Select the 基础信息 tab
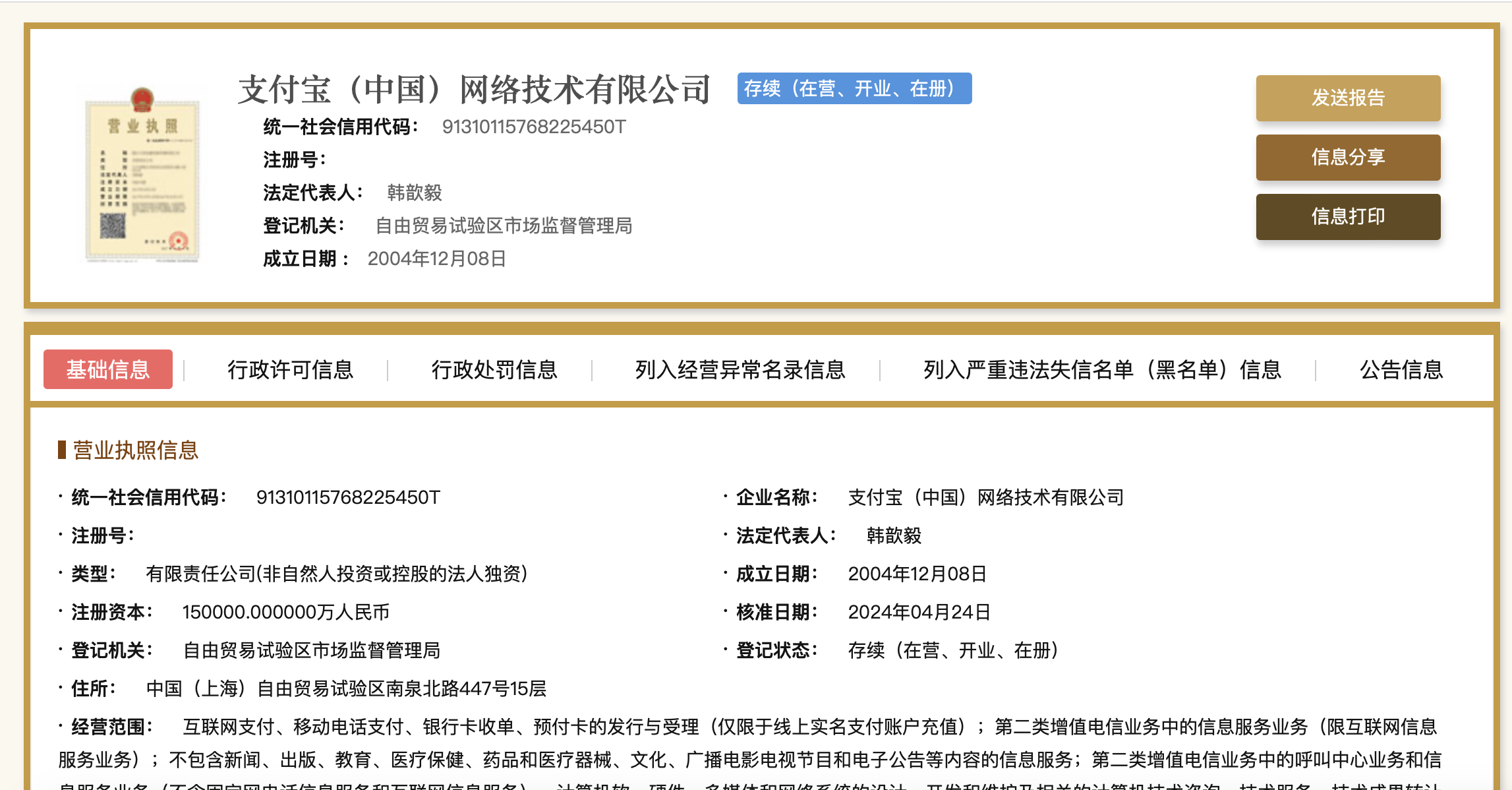The width and height of the screenshot is (1512, 790). pyautogui.click(x=108, y=369)
